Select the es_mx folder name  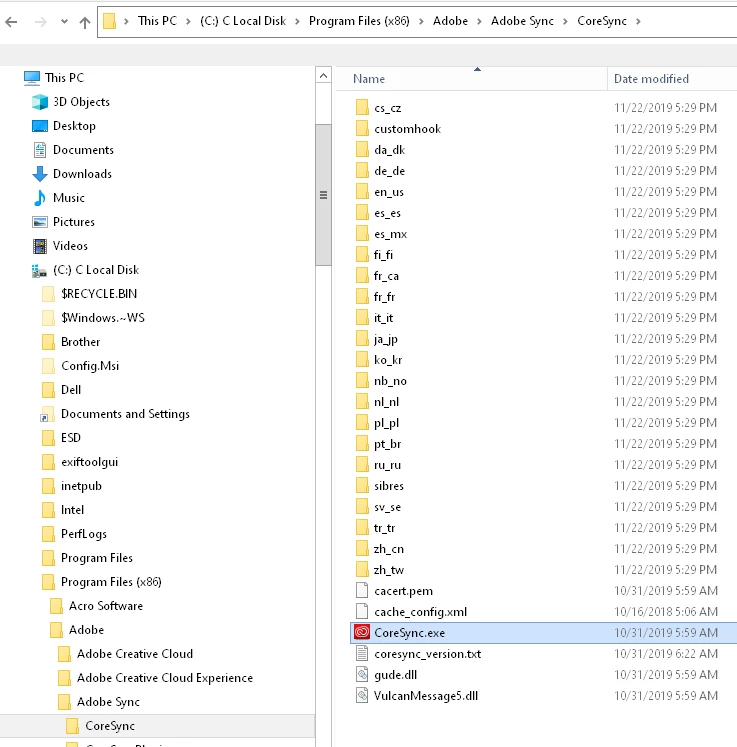tap(391, 233)
